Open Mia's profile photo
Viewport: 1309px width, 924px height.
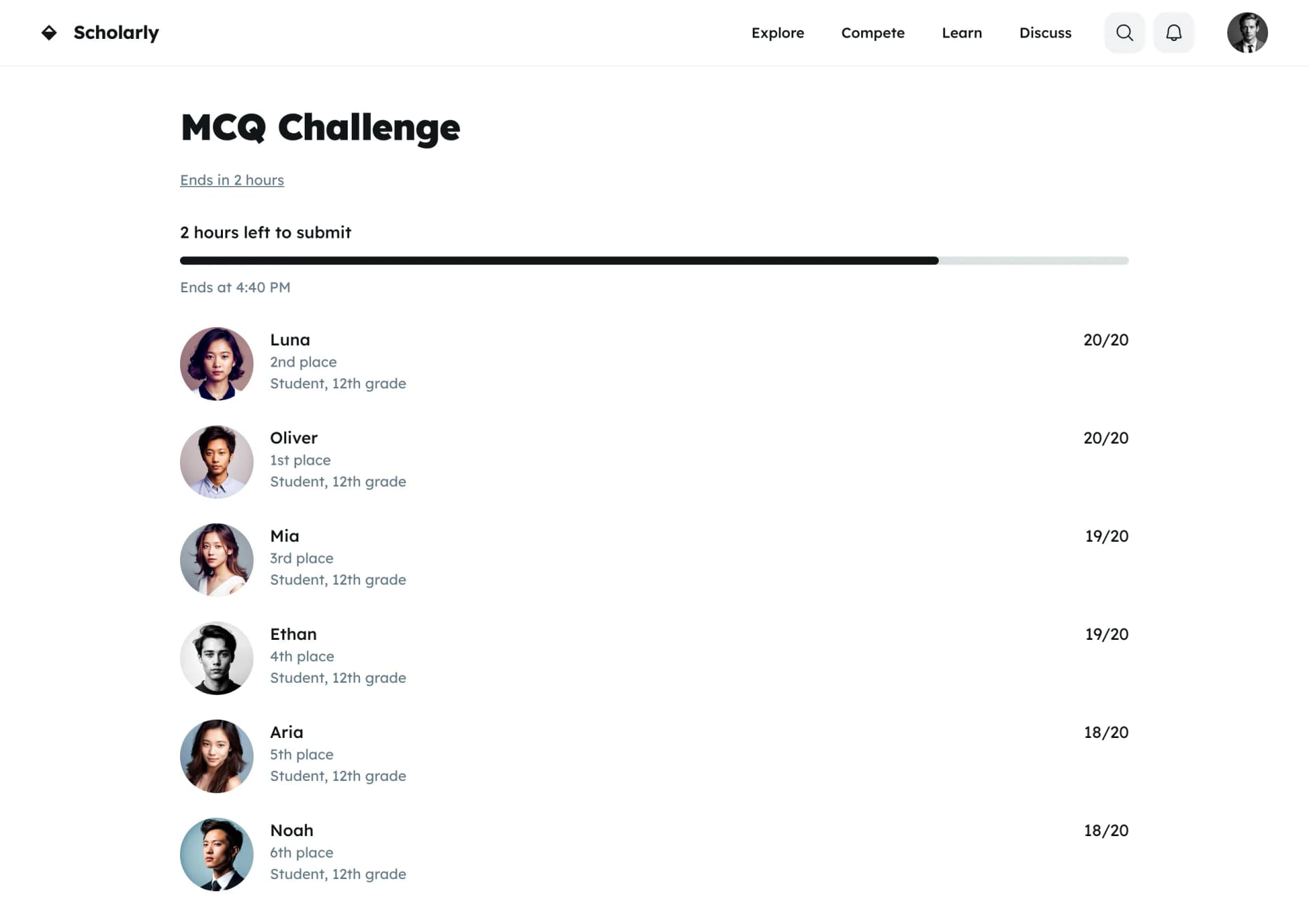tap(217, 560)
